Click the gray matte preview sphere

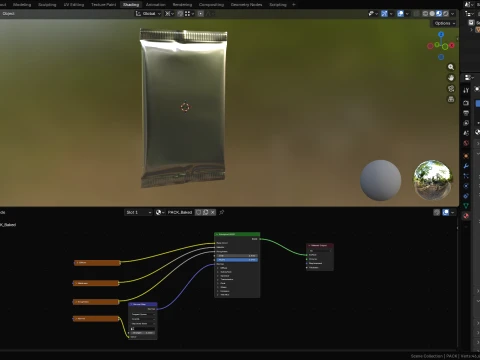[x=381, y=180]
